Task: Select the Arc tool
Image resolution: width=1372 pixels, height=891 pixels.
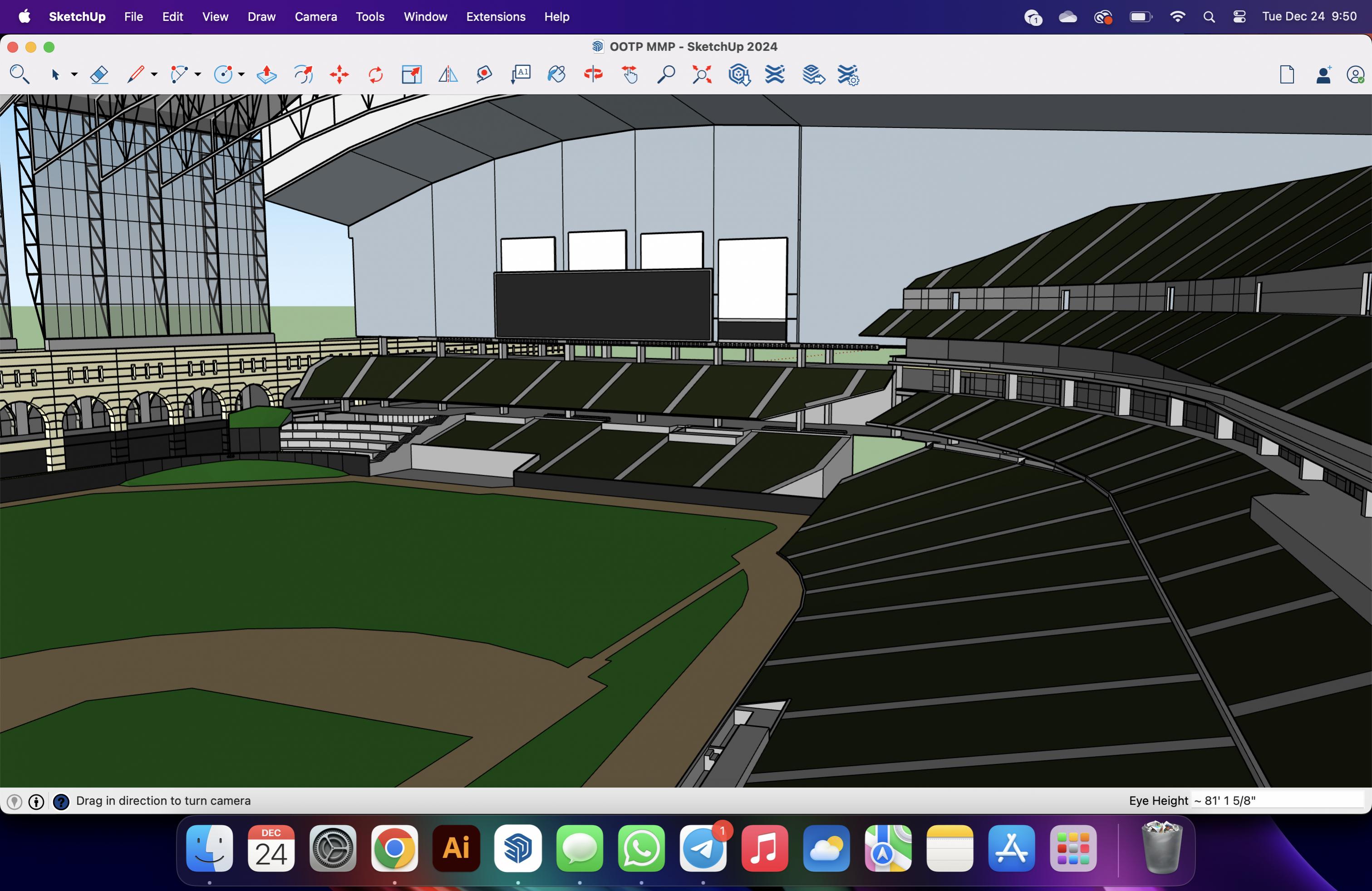Action: 179,74
